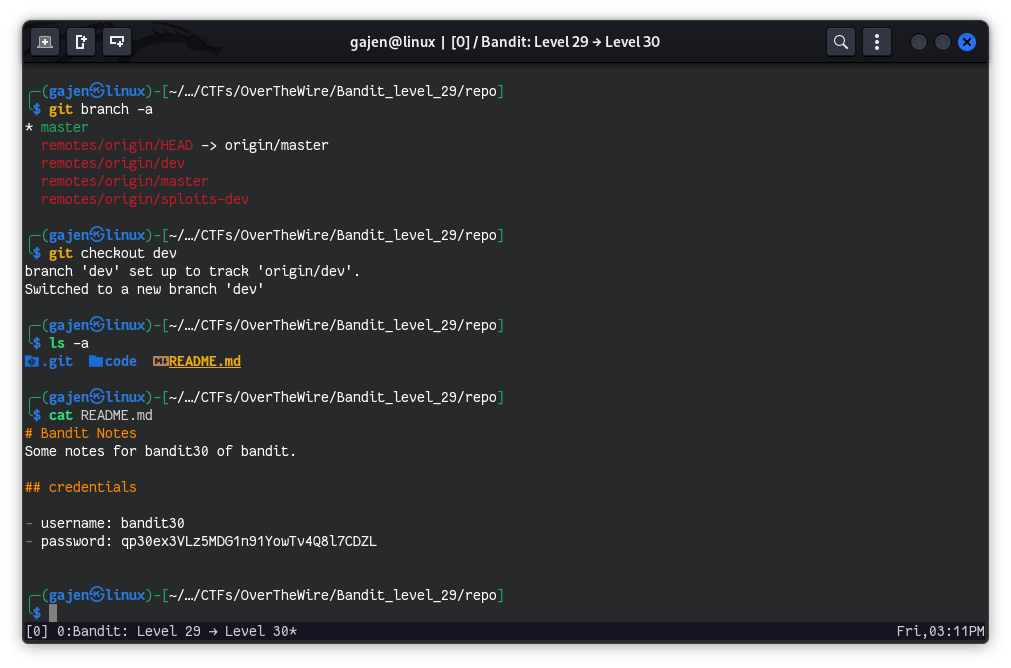Click the cursor block at the last prompt

[53, 612]
